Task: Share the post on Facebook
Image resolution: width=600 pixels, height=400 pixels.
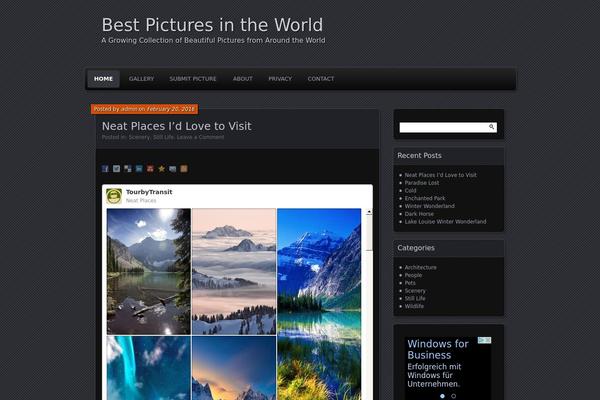Action: click(x=105, y=169)
